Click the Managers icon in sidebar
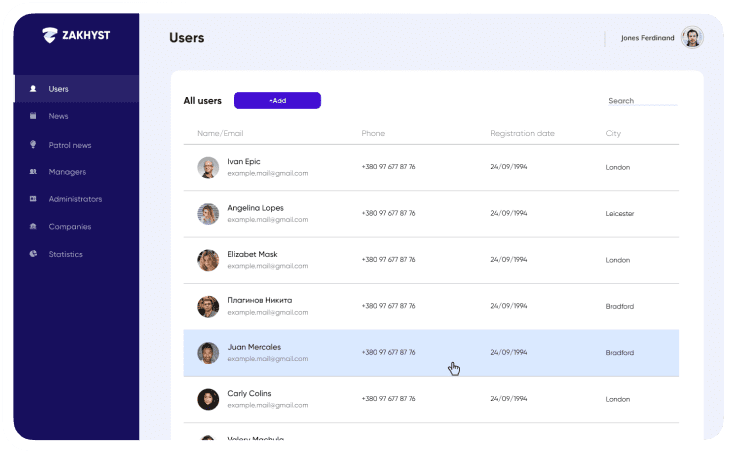Screen dimensions: 736x452 33,172
